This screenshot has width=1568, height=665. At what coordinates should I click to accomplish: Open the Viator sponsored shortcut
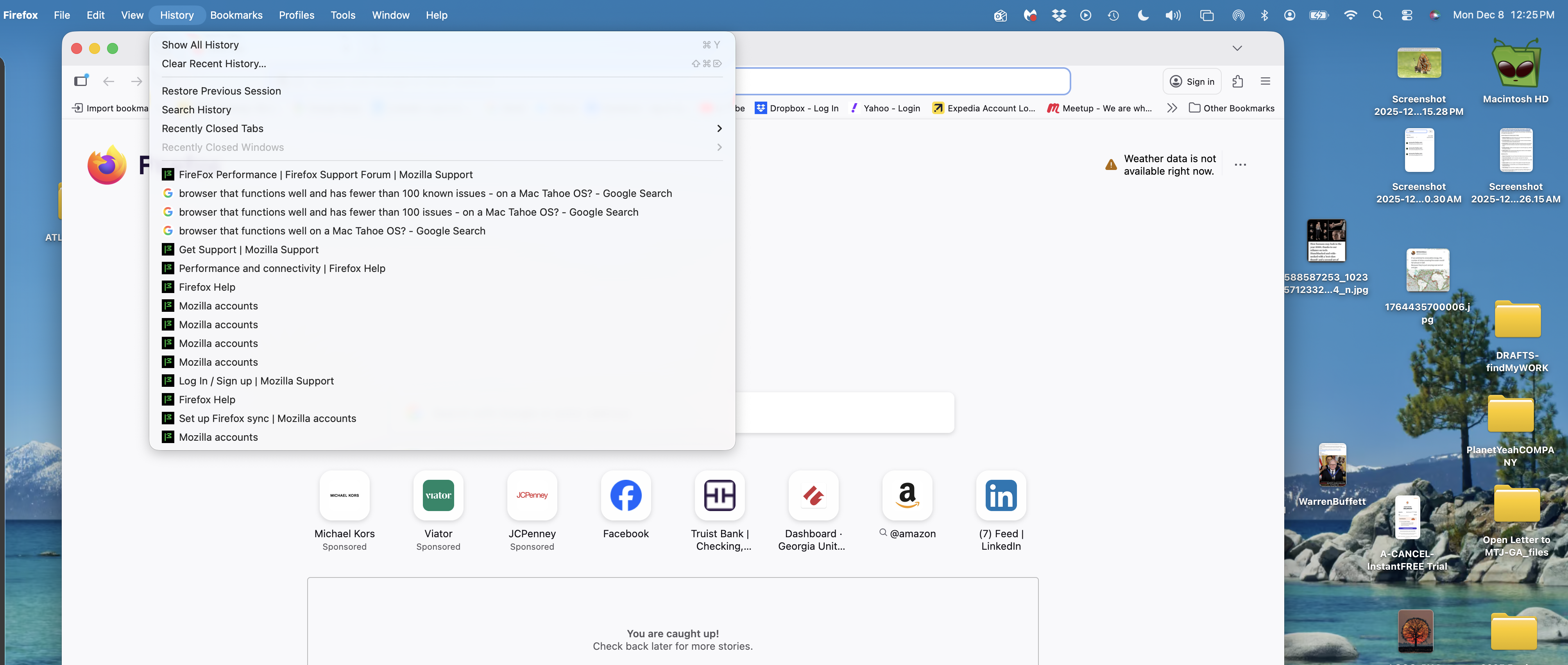(438, 496)
